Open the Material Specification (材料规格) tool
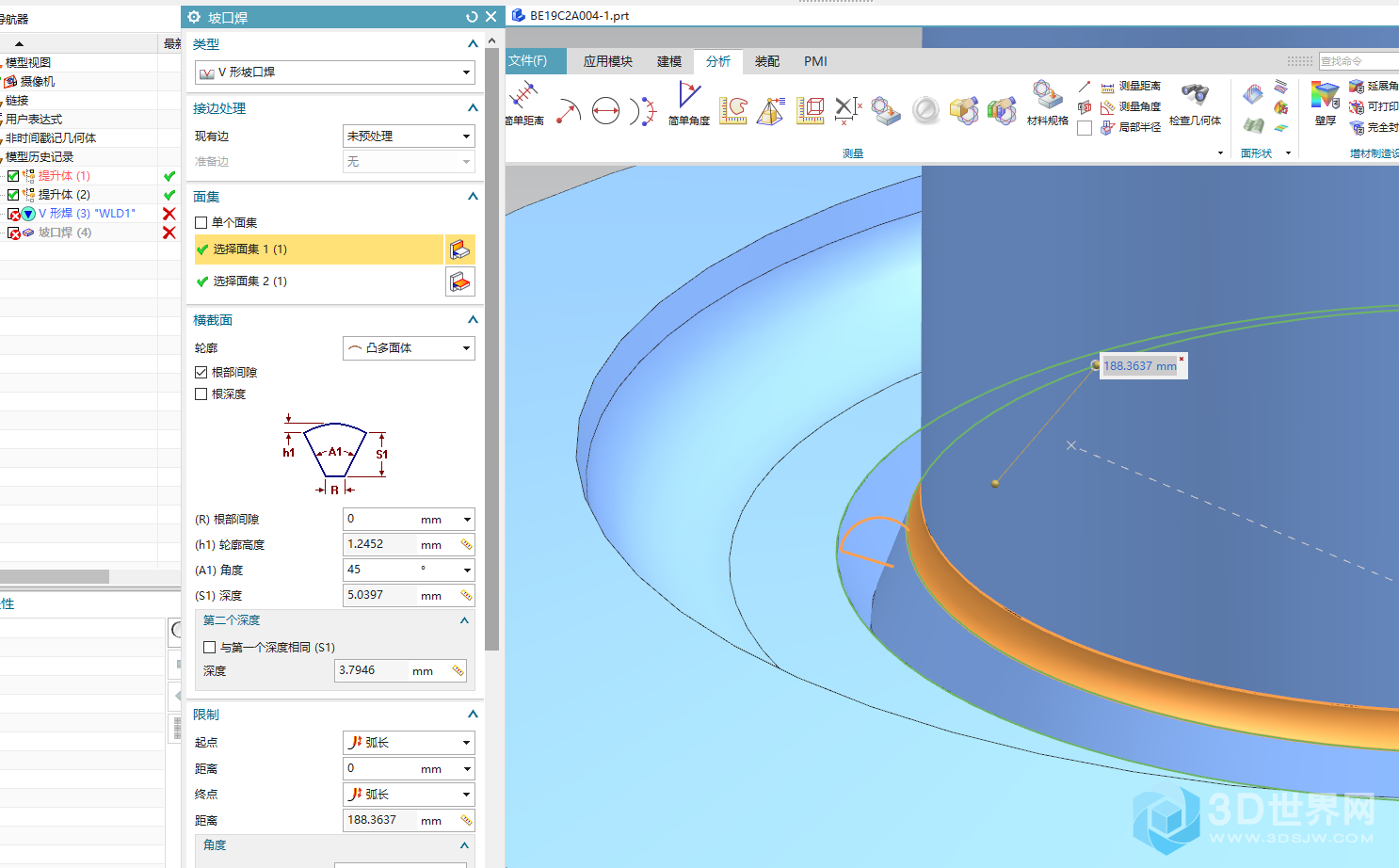Screen dimensions: 1399x868 click(1047, 99)
